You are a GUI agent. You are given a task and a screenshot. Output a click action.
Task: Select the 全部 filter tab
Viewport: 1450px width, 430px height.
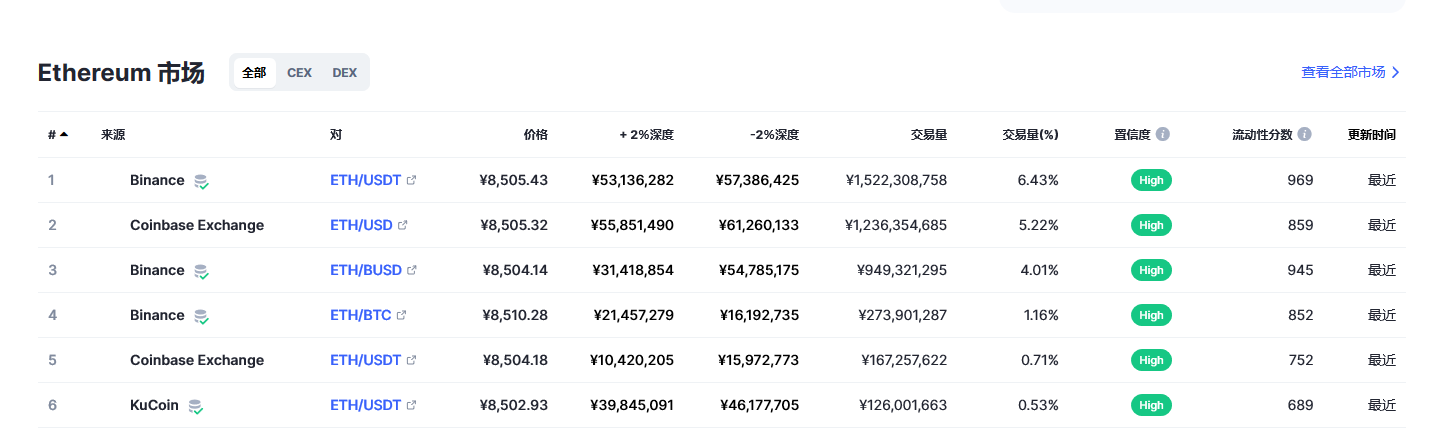click(254, 73)
